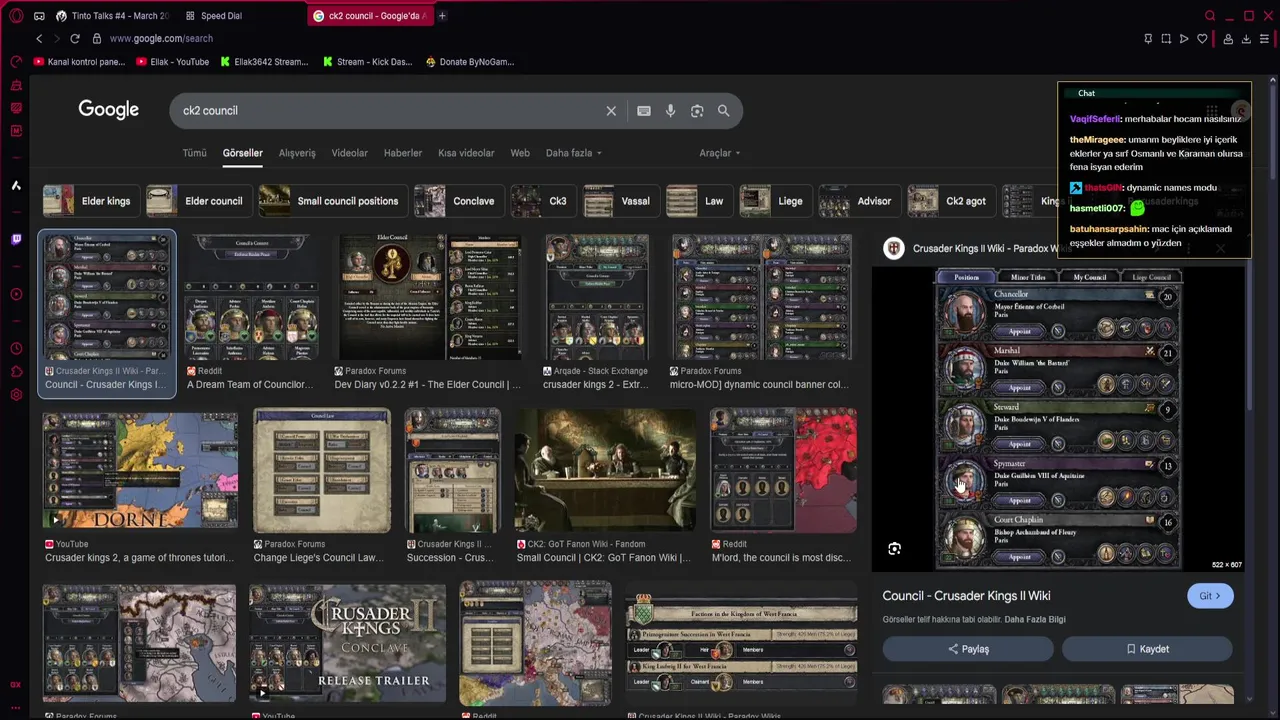Expand the Daha fazla more menu
The width and height of the screenshot is (1280, 720).
coord(573,153)
